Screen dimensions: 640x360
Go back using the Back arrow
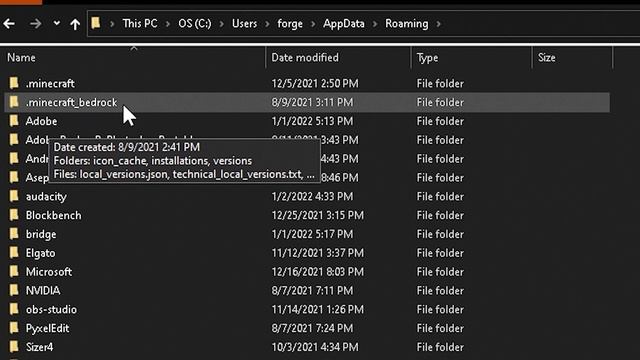coord(9,24)
